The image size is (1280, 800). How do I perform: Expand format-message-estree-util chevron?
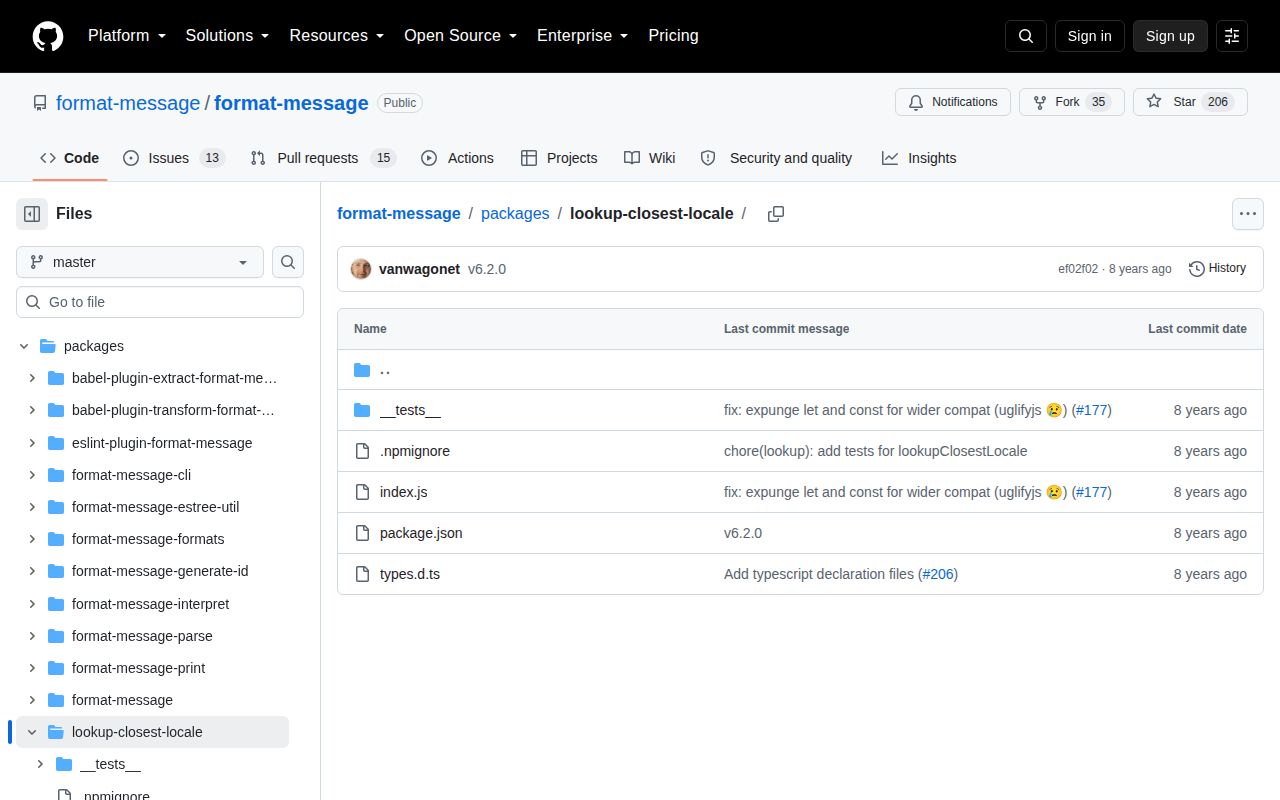(32, 507)
